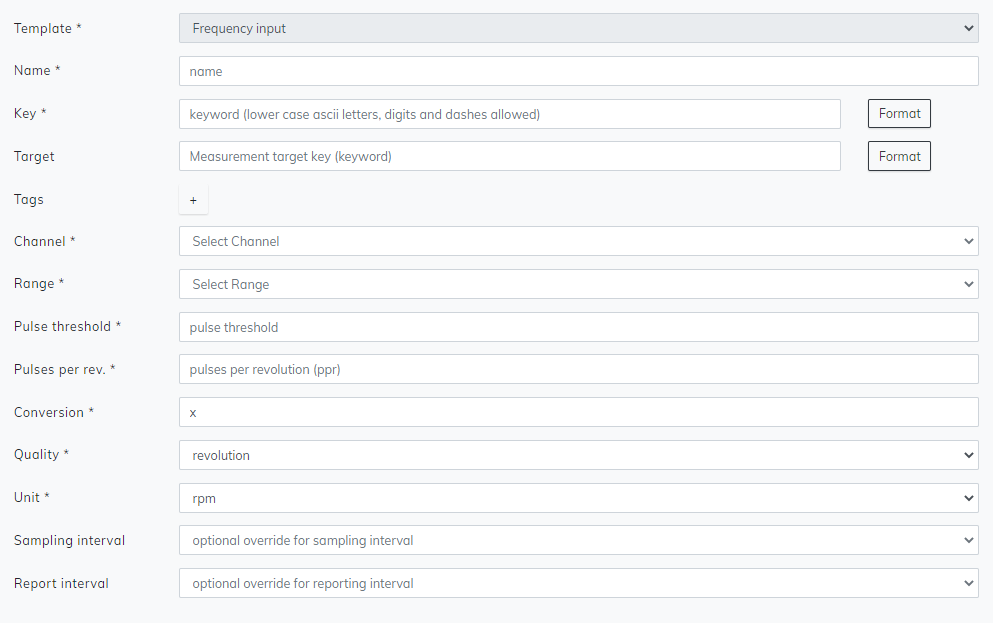Focus the pulses per revolution field
Screen dimensions: 993x623
pos(578,369)
